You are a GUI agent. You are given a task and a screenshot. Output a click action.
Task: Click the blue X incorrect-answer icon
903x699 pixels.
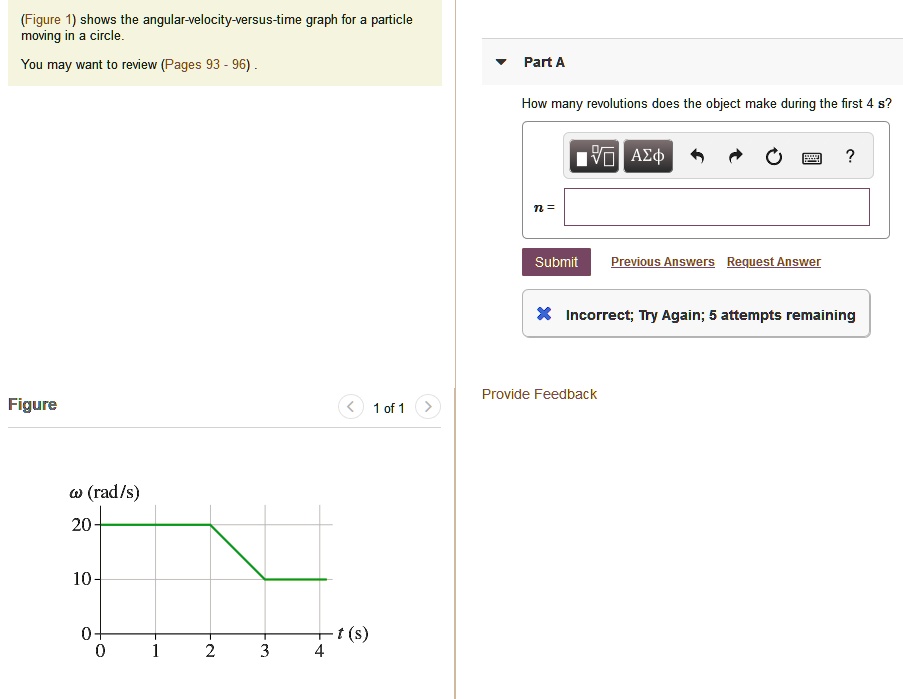pos(543,313)
